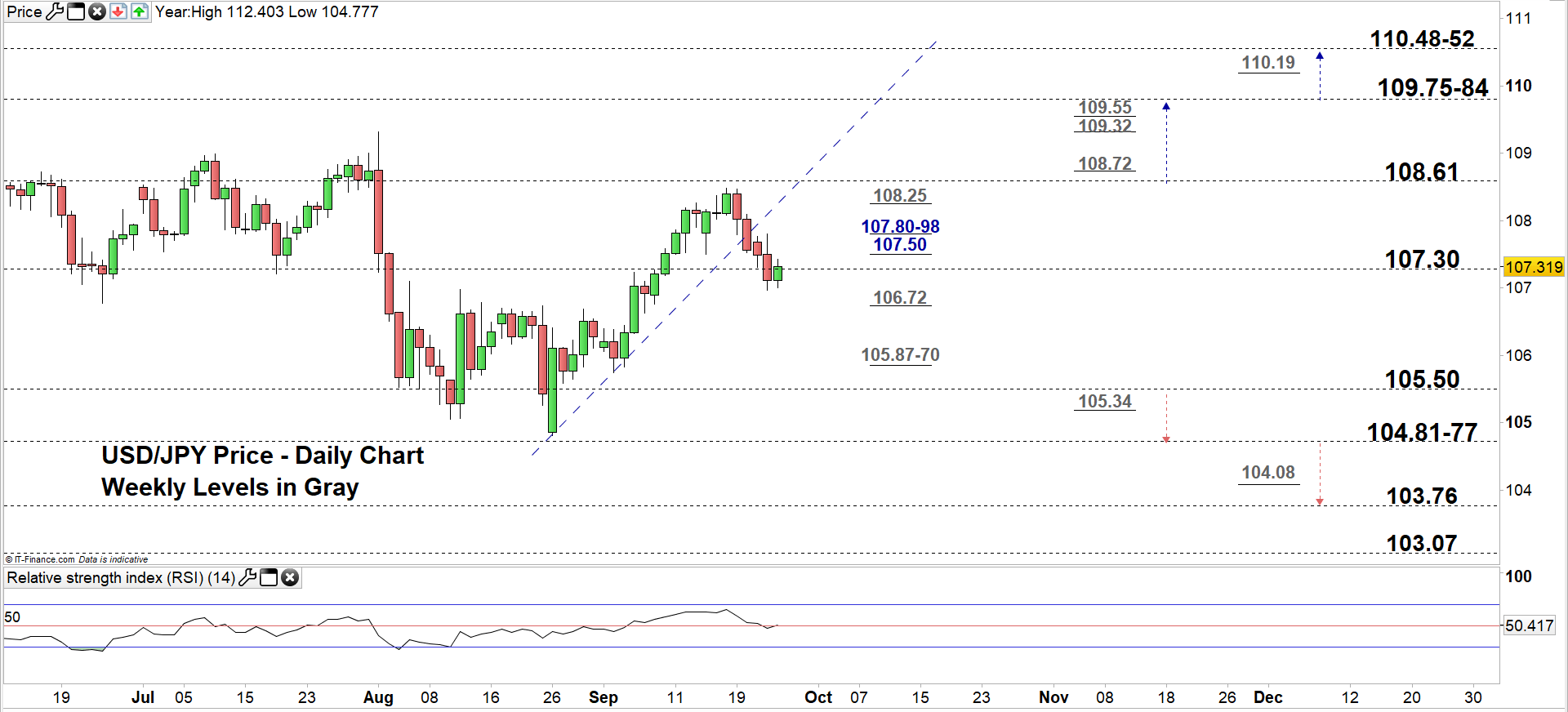Select the 50.417 RSI value tag
The image size is (1568, 712).
(1529, 625)
